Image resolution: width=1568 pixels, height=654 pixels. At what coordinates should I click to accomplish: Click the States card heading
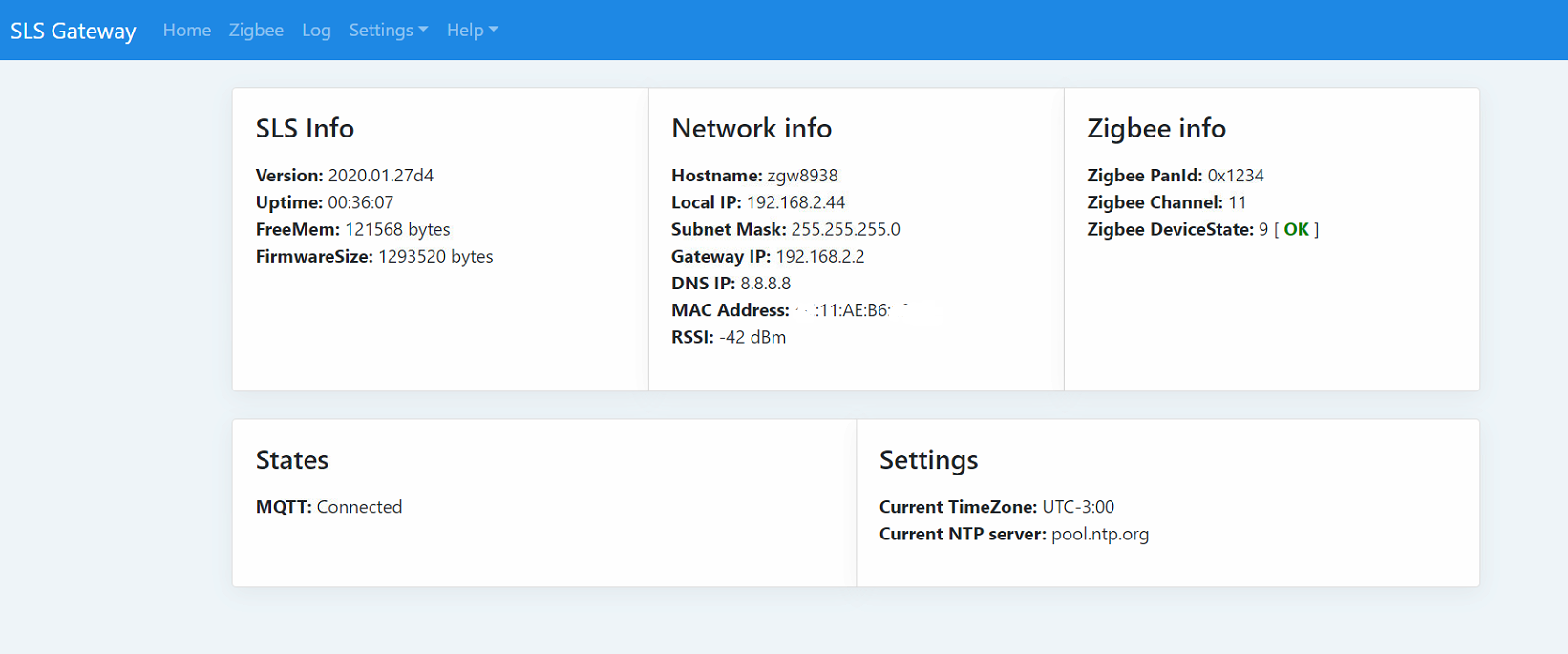[291, 460]
